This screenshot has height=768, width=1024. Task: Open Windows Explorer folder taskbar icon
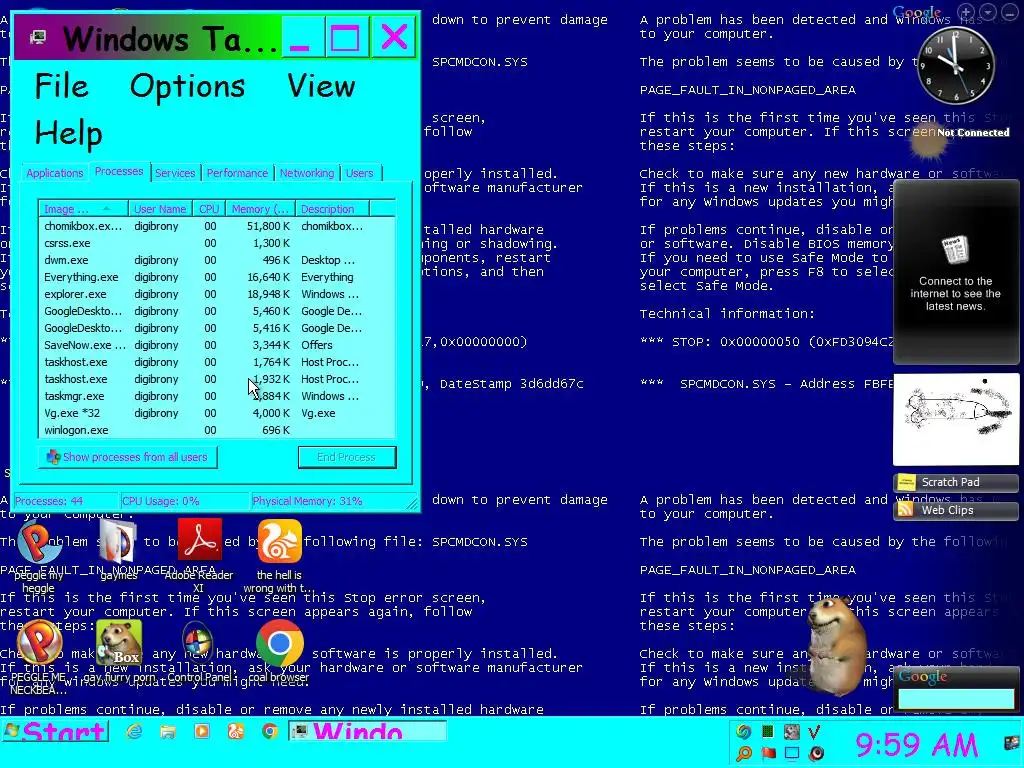click(168, 731)
